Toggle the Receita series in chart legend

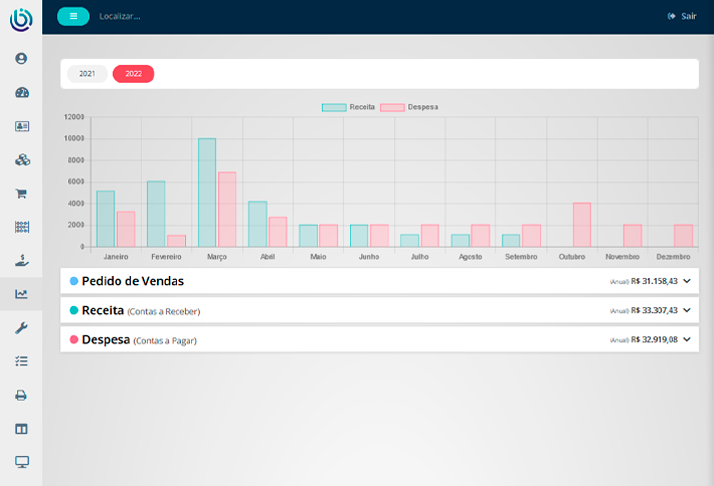(349, 106)
